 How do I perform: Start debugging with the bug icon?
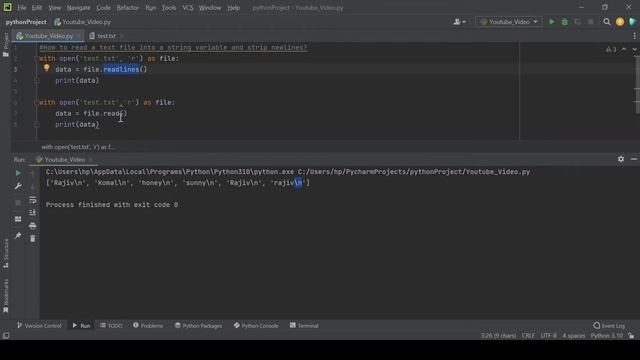(x=564, y=22)
